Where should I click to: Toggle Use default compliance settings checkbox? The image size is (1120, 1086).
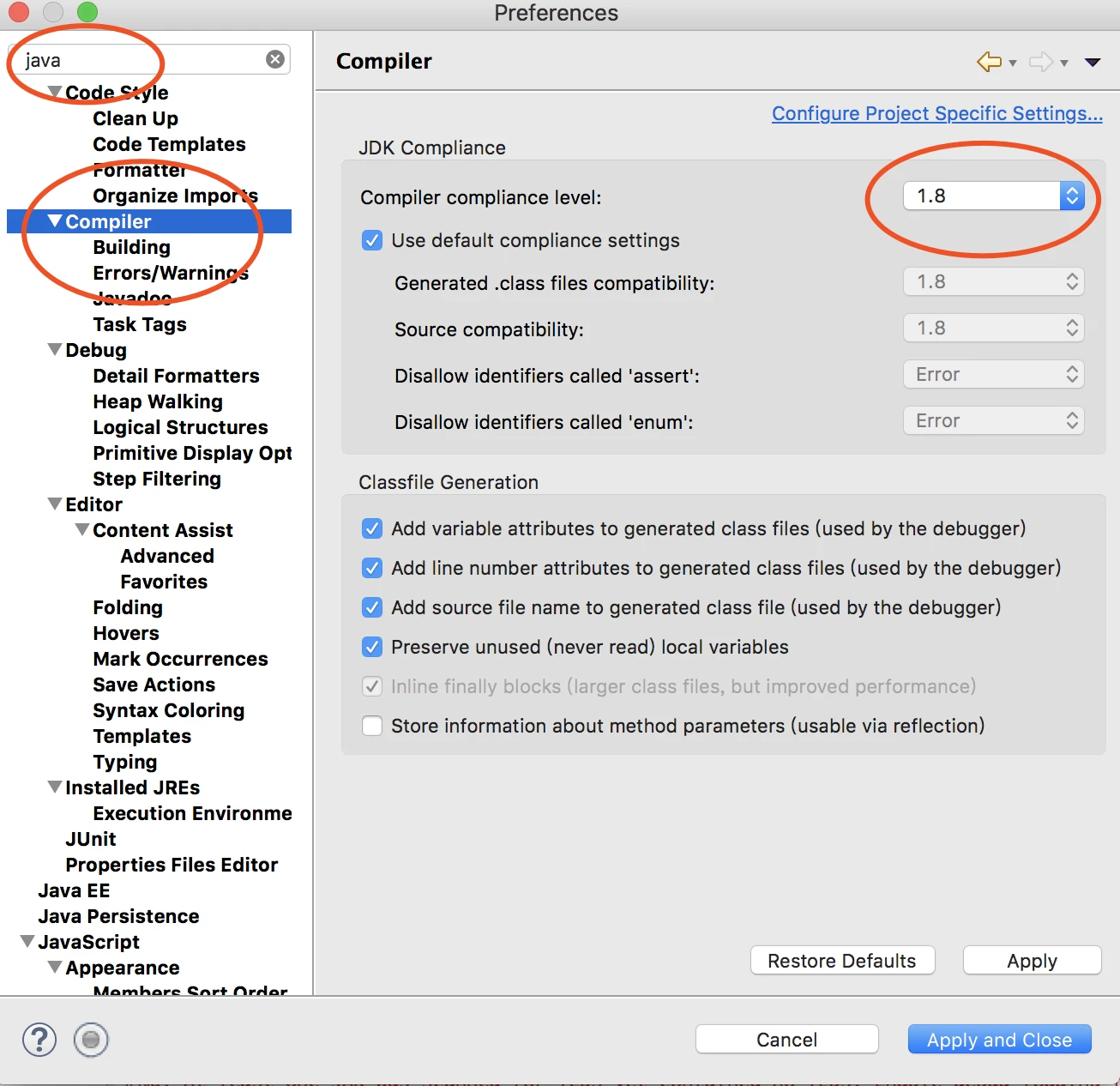(372, 240)
